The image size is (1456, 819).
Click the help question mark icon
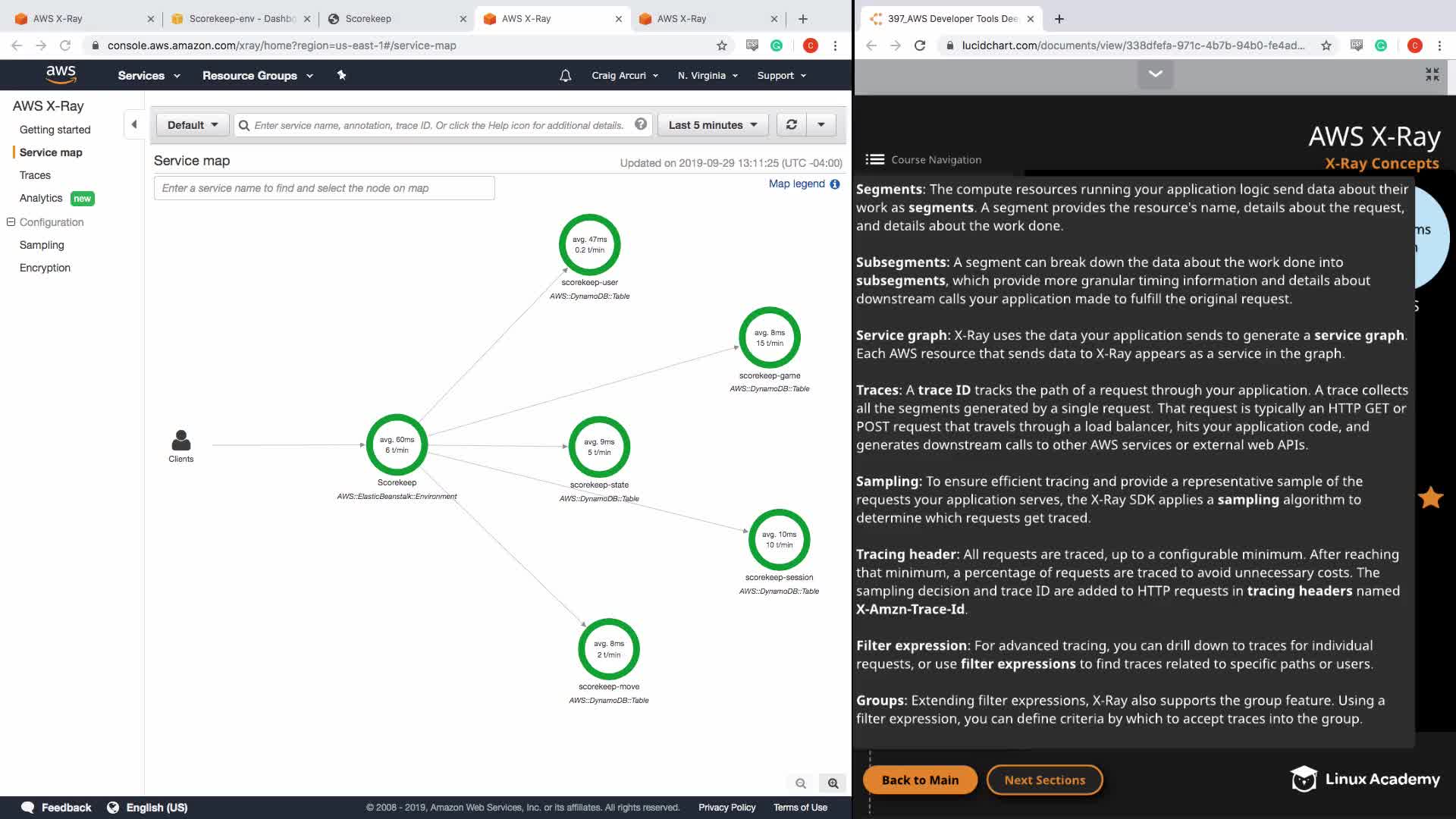click(641, 124)
